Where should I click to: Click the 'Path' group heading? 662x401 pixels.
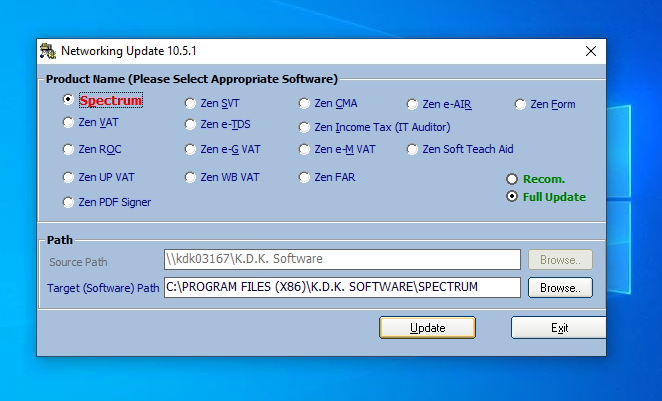[x=60, y=240]
